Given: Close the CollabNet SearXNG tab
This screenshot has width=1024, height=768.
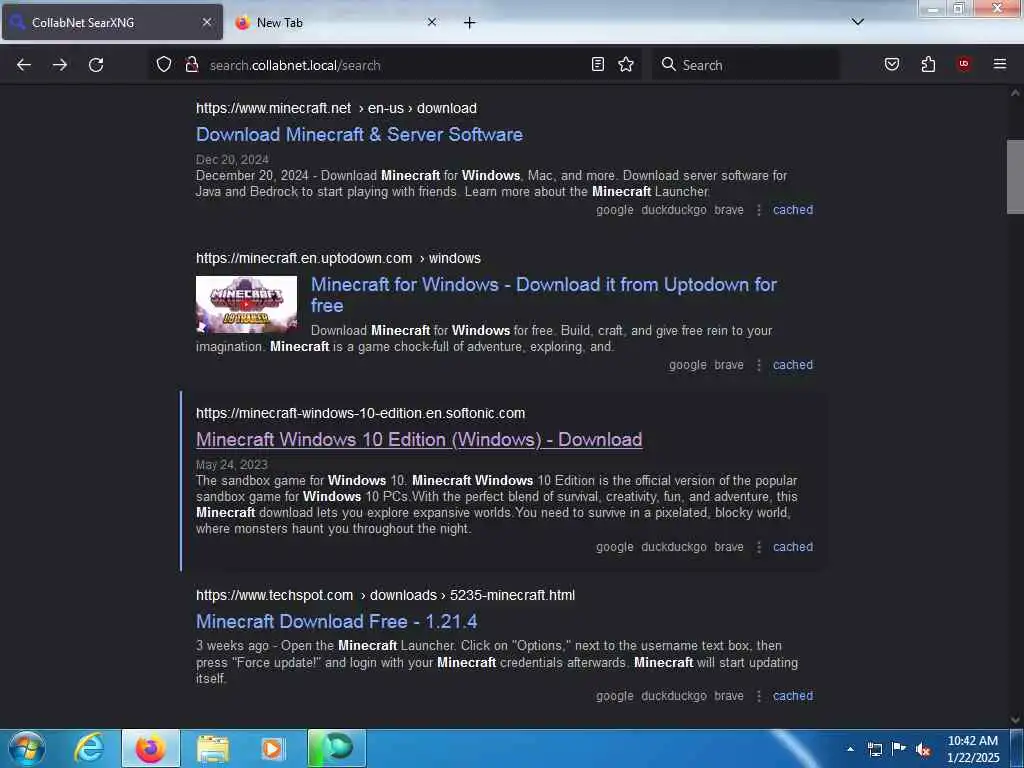Looking at the screenshot, I should (206, 22).
